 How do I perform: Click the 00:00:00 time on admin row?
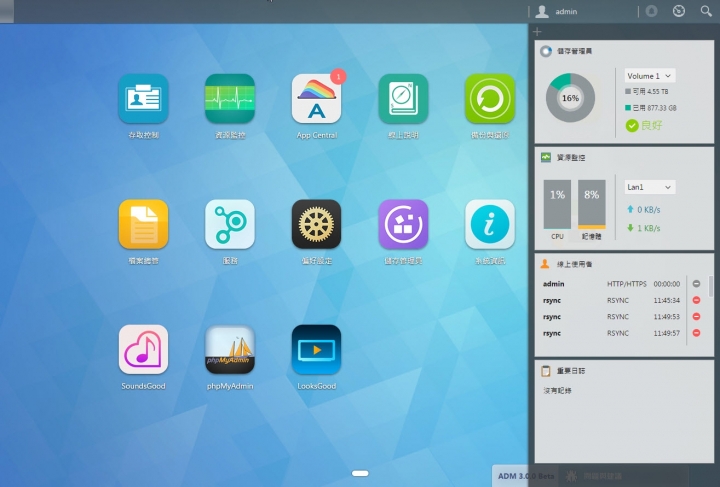(x=667, y=284)
